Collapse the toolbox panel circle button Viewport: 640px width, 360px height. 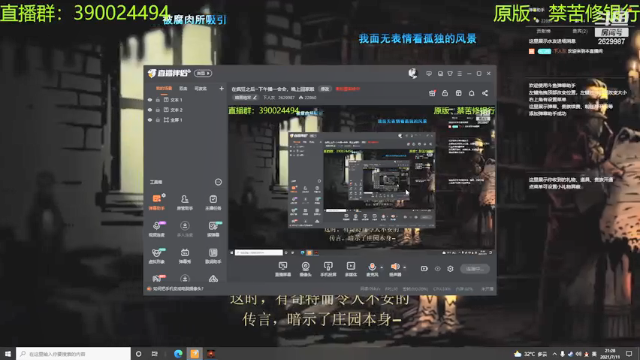point(218,182)
